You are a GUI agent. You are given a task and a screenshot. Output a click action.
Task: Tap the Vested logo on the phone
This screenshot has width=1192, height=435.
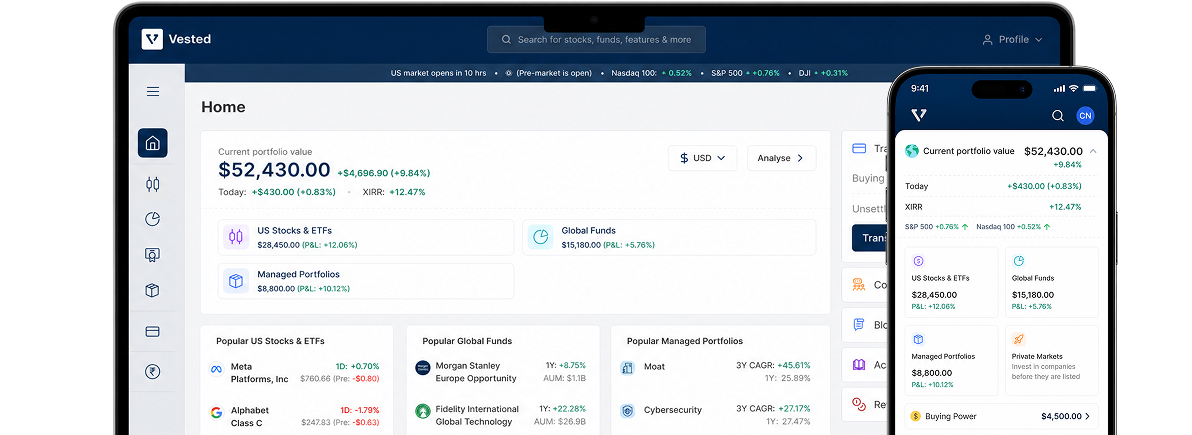point(919,115)
